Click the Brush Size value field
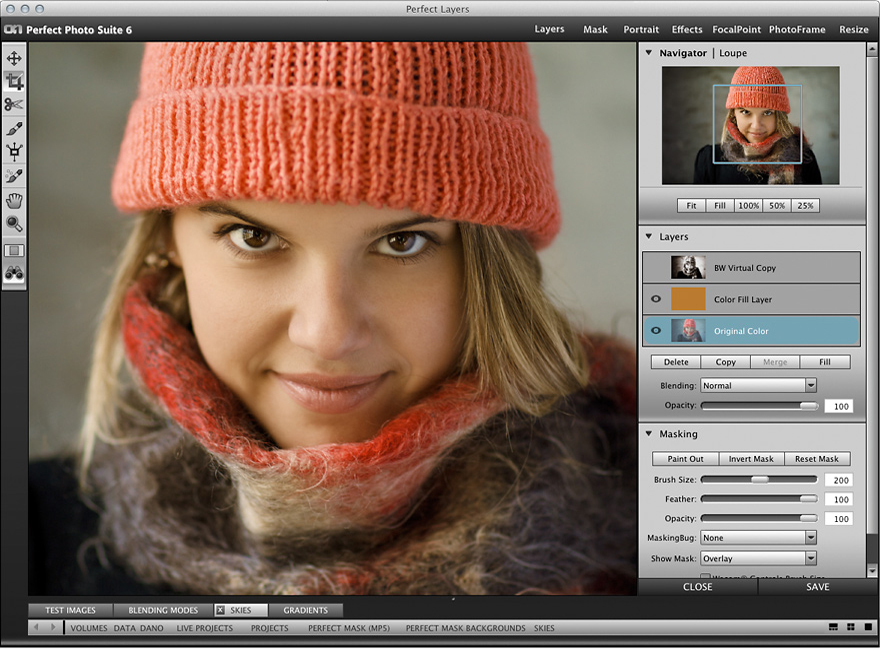The width and height of the screenshot is (880, 650). (x=839, y=480)
